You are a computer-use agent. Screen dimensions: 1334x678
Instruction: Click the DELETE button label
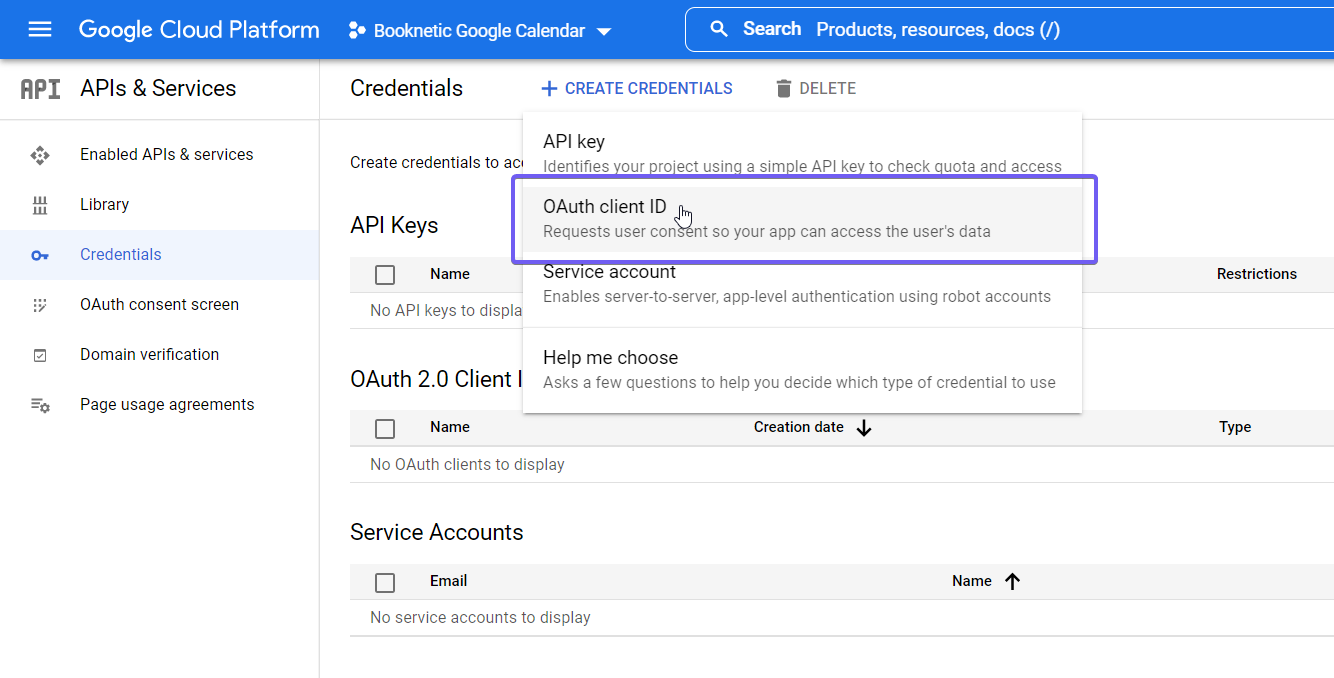(x=828, y=88)
